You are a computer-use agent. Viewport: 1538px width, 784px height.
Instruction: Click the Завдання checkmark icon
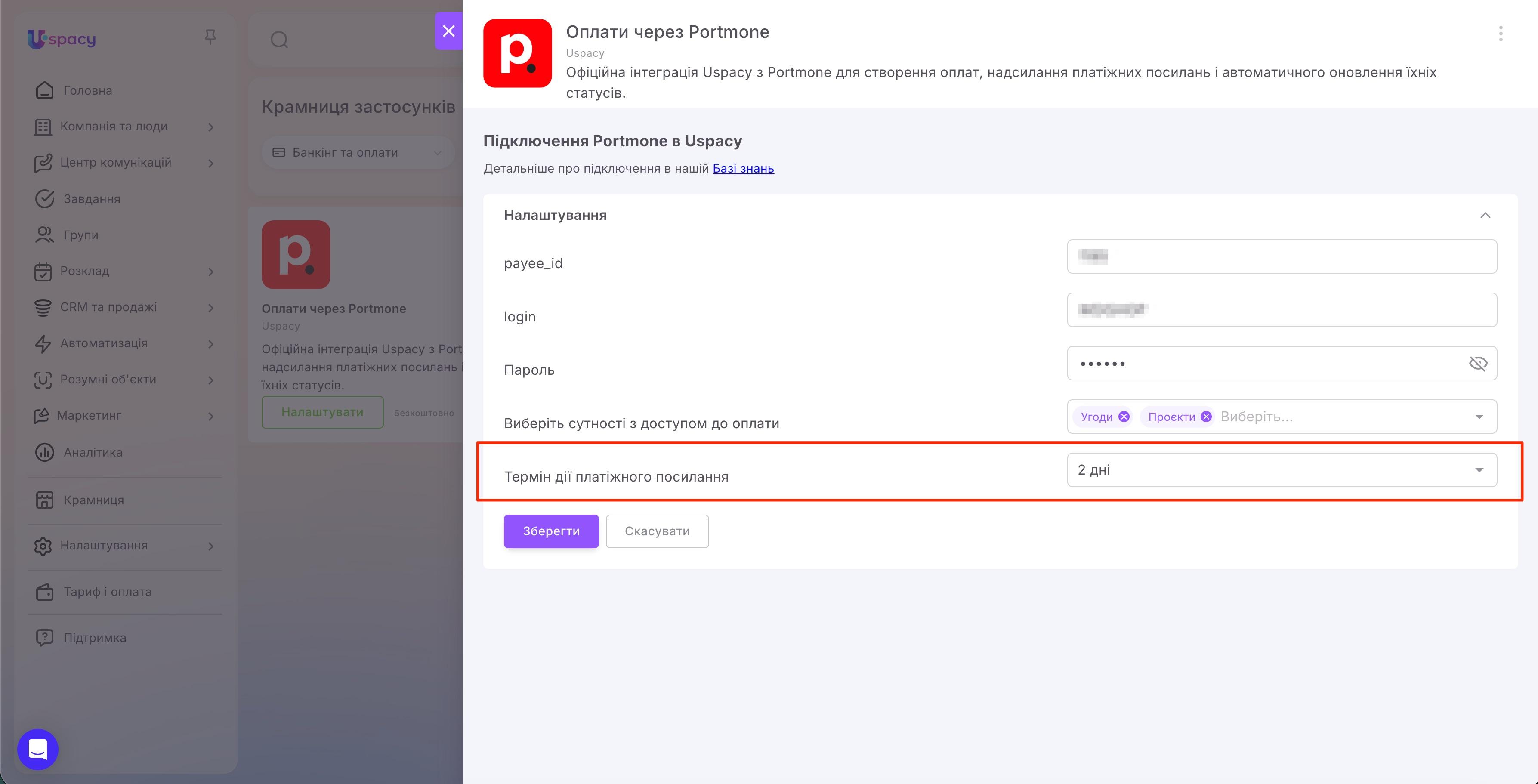point(45,199)
